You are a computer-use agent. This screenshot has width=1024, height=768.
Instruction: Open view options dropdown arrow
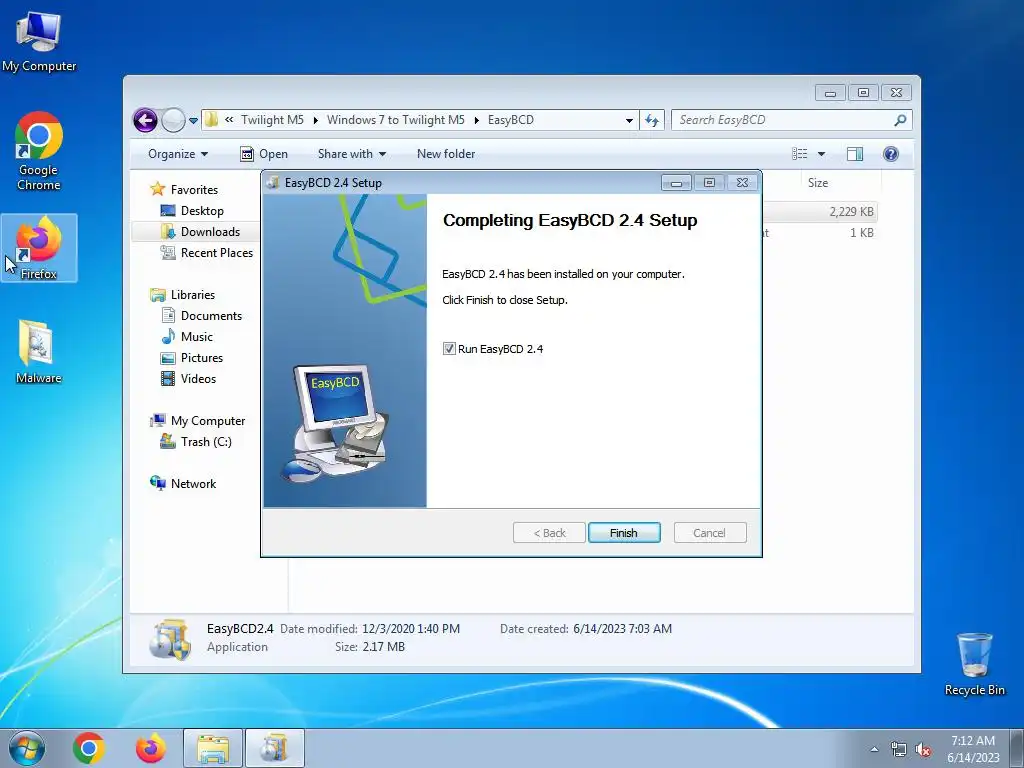pos(822,154)
